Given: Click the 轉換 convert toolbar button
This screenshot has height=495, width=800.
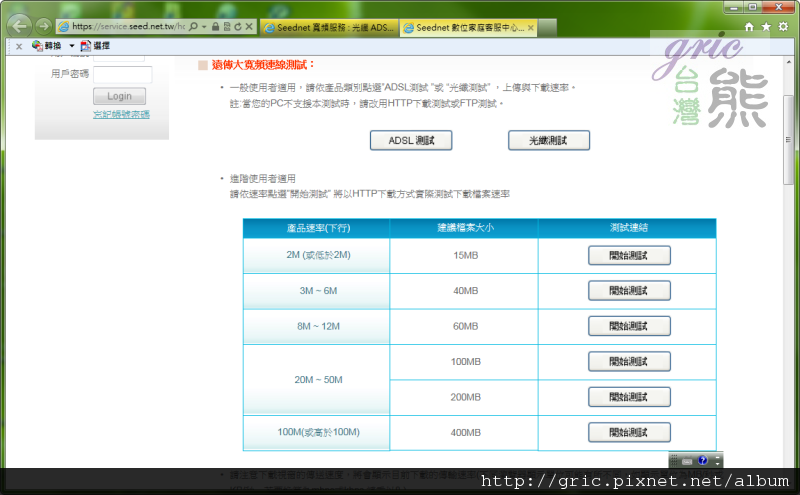Looking at the screenshot, I should (46, 46).
